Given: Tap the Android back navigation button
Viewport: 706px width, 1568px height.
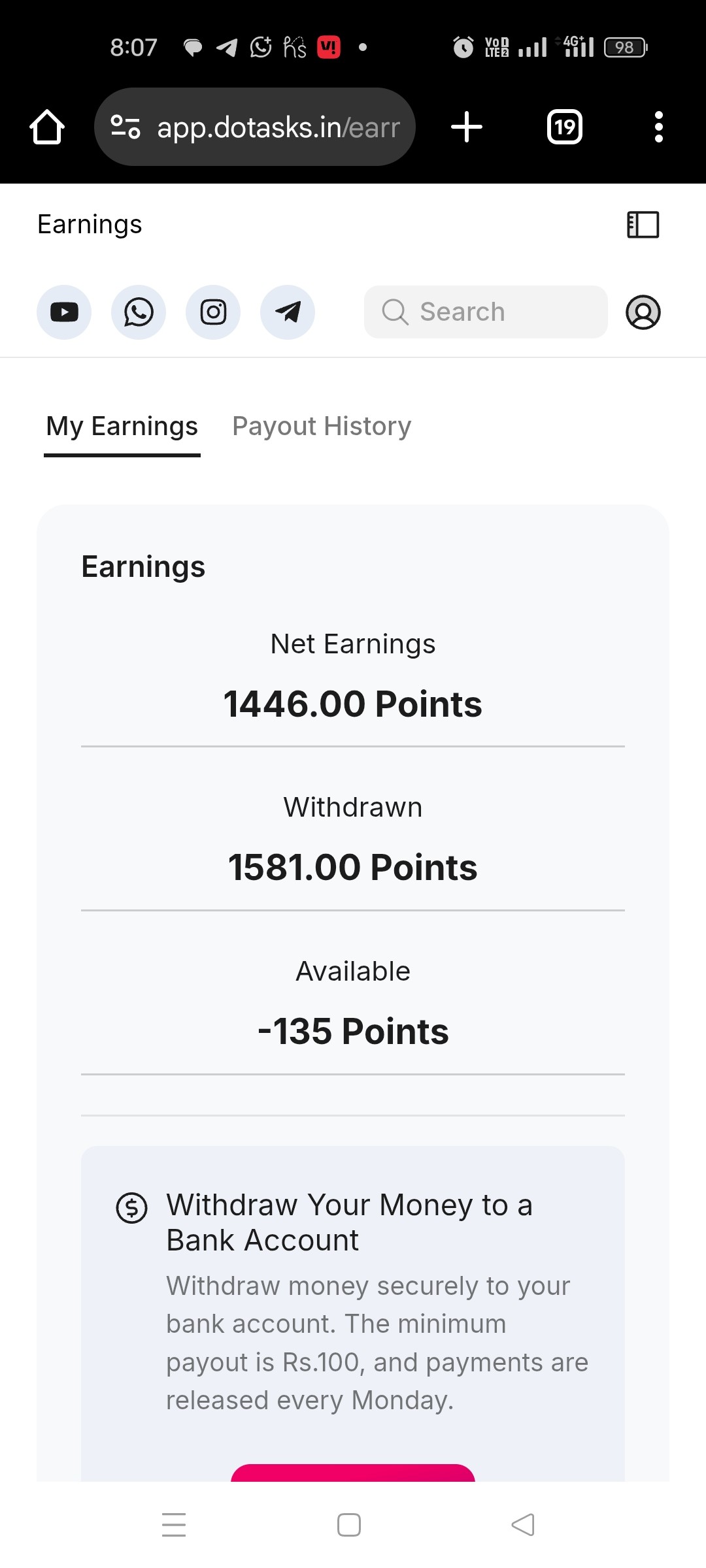Looking at the screenshot, I should click(523, 1525).
